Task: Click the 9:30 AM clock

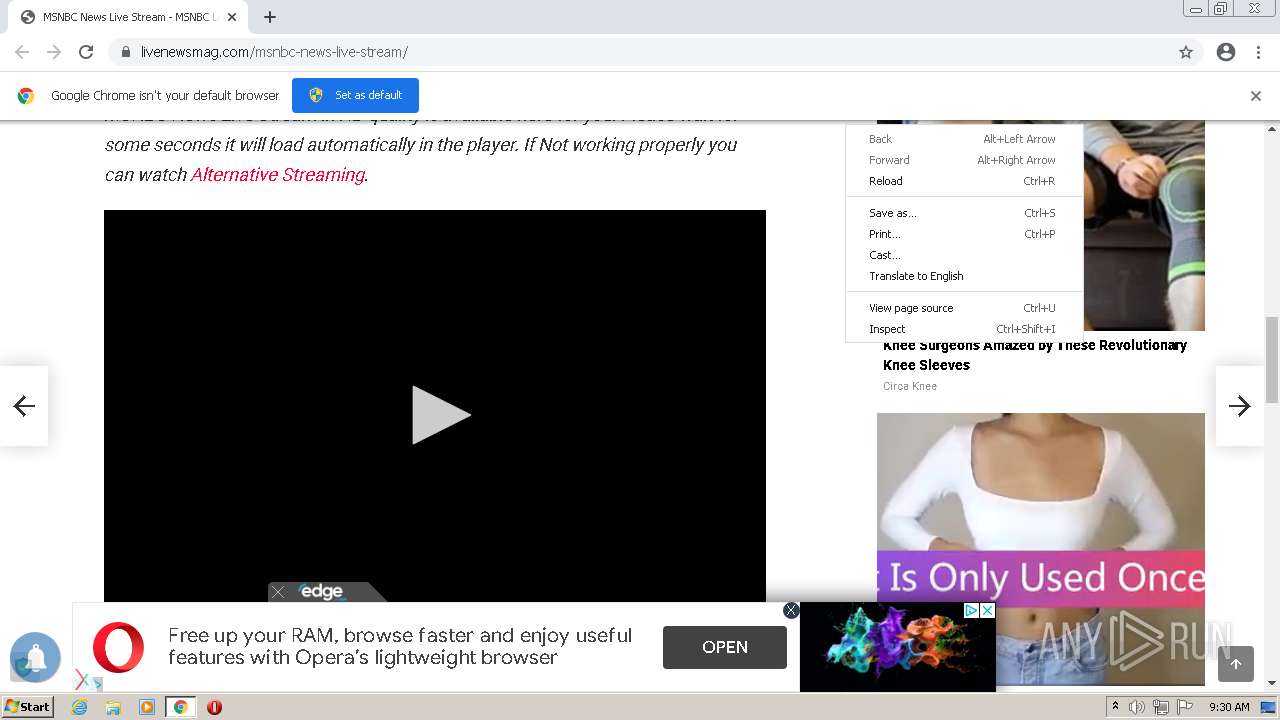Action: coord(1229,707)
